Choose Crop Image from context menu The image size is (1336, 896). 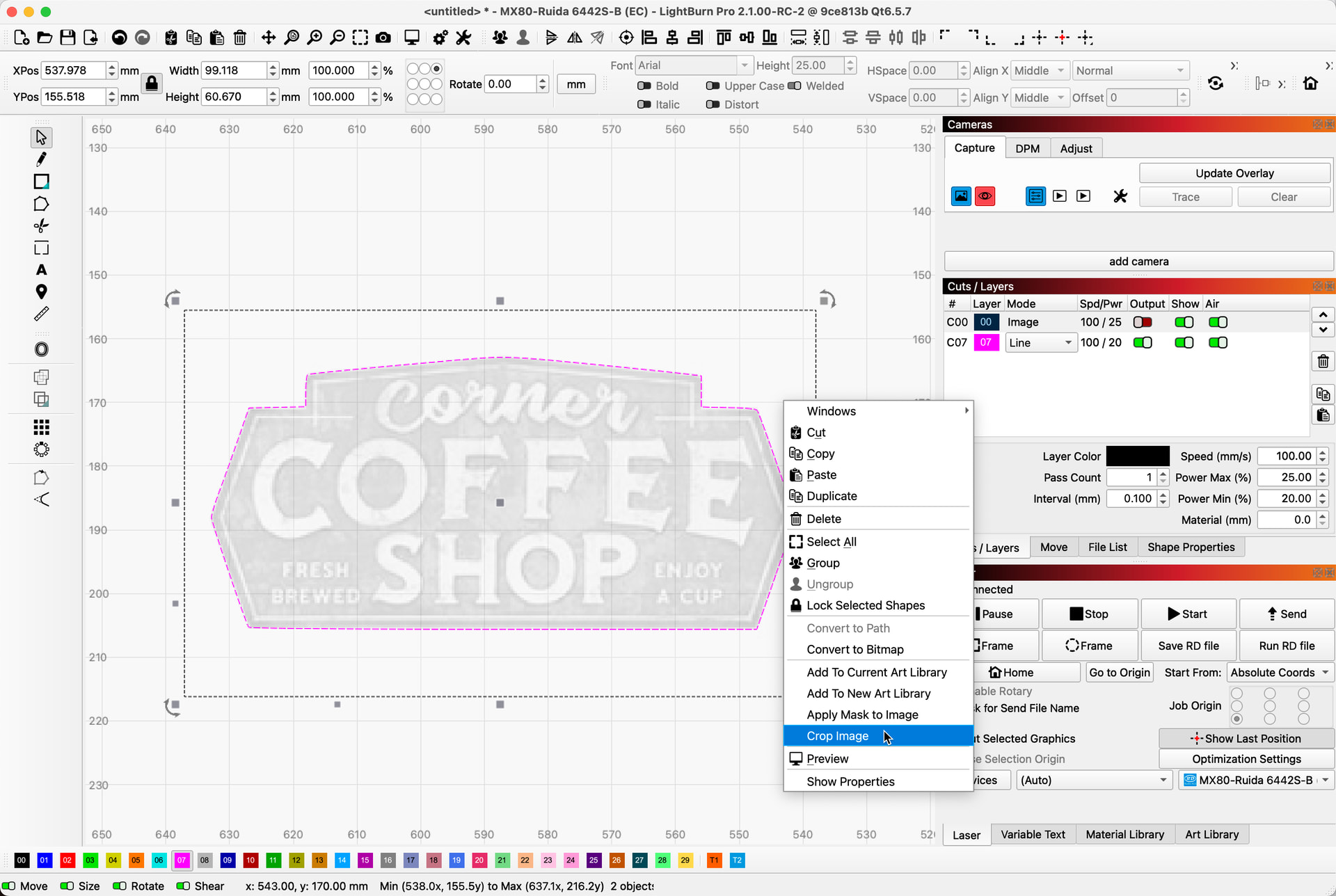click(x=838, y=736)
